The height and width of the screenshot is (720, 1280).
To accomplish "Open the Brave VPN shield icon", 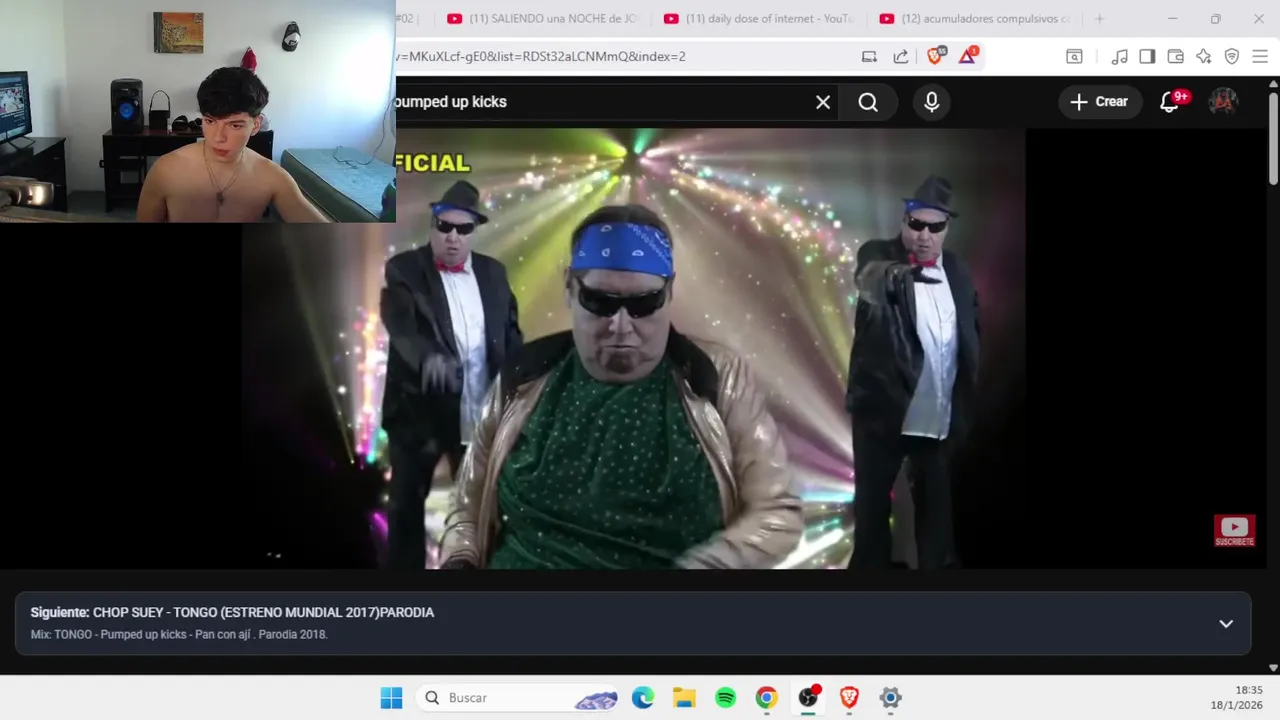I will [x=1232, y=56].
